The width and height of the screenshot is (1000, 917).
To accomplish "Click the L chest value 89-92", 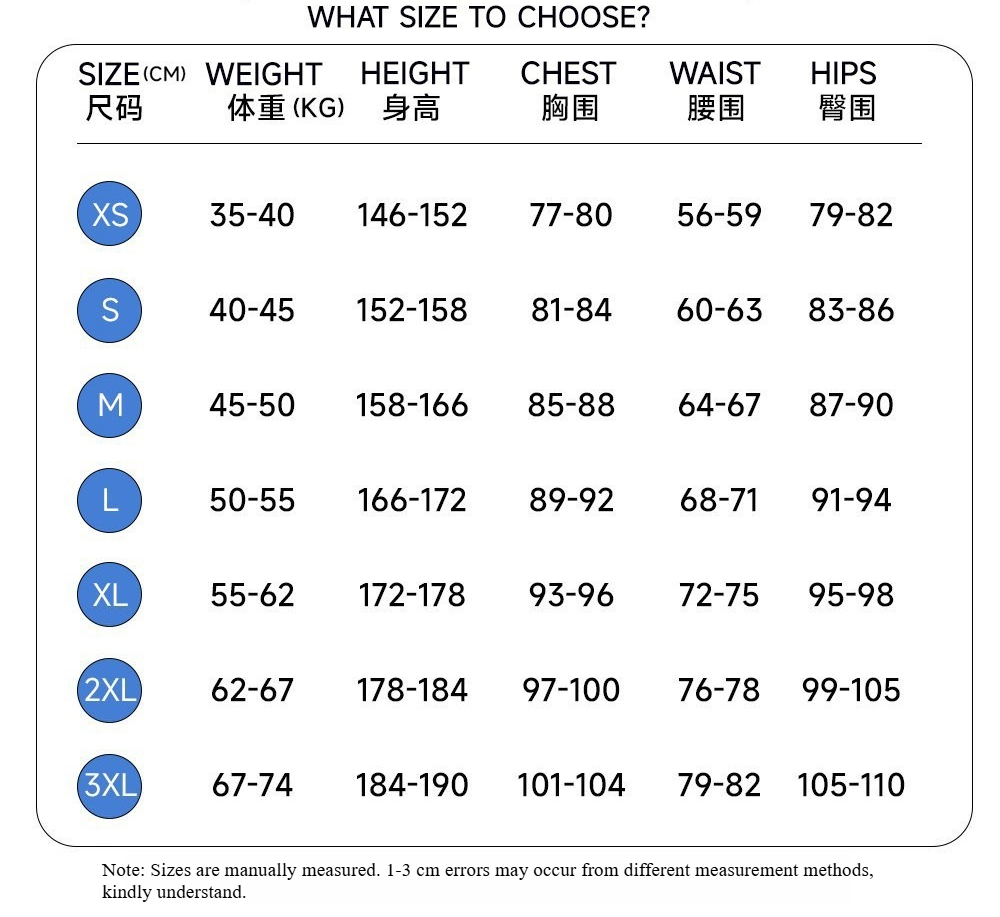I will click(571, 500).
